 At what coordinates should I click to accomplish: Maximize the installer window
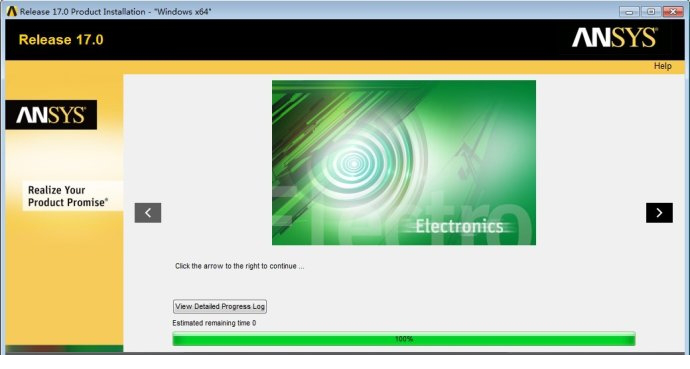pos(651,12)
